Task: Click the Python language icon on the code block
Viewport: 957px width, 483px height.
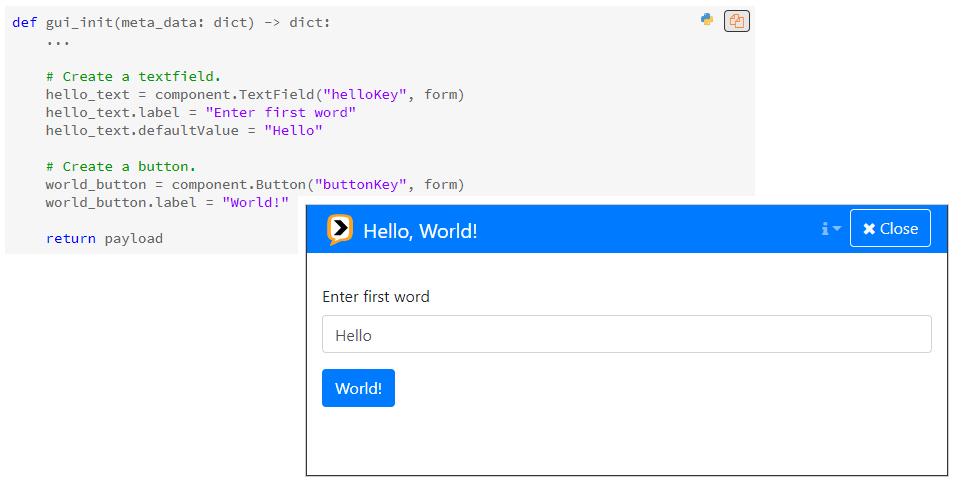Action: pyautogui.click(x=707, y=20)
